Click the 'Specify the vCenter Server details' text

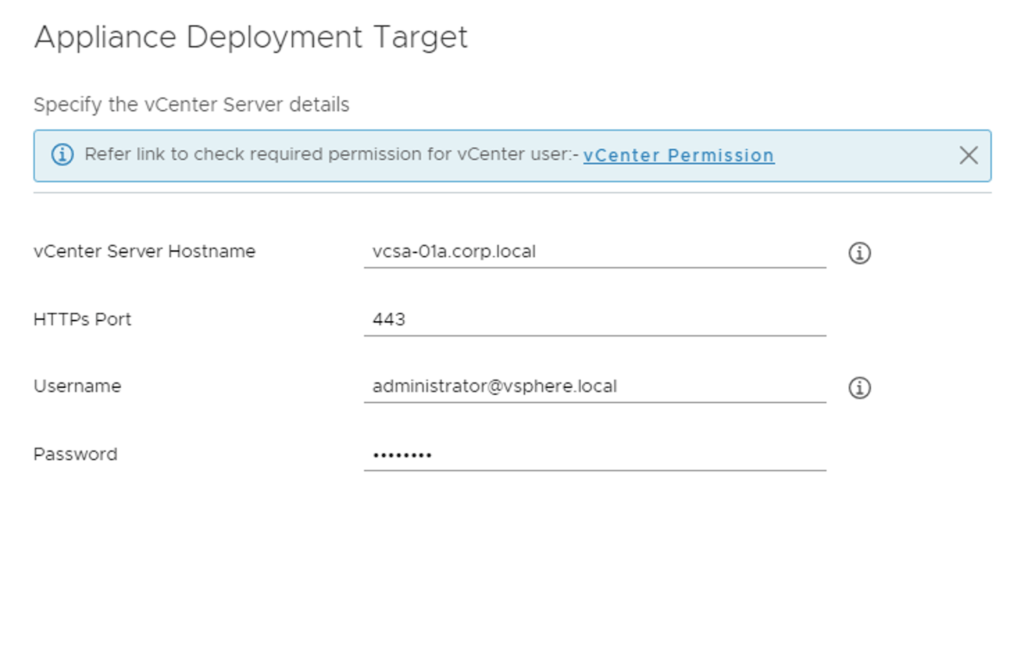[191, 105]
